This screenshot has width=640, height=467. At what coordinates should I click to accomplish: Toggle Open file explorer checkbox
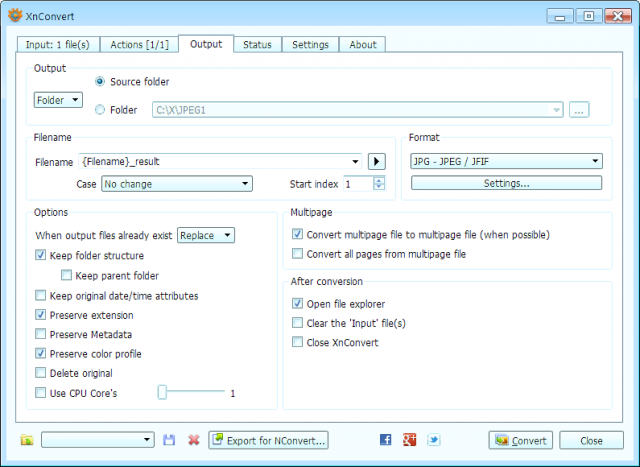point(298,304)
